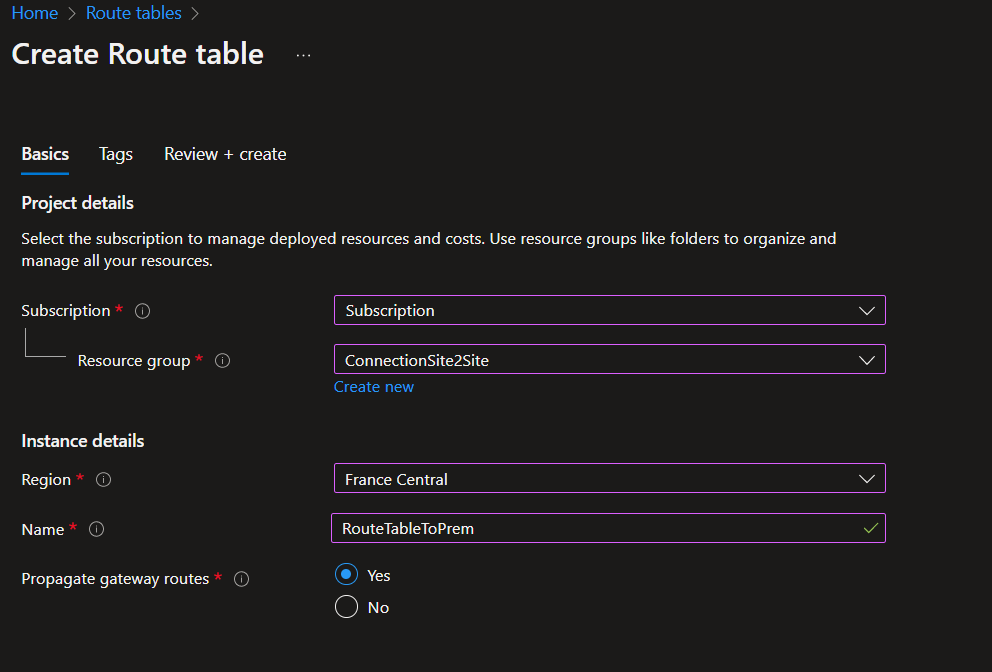Click the Create Route table page heading
The image size is (992, 672).
[x=138, y=54]
